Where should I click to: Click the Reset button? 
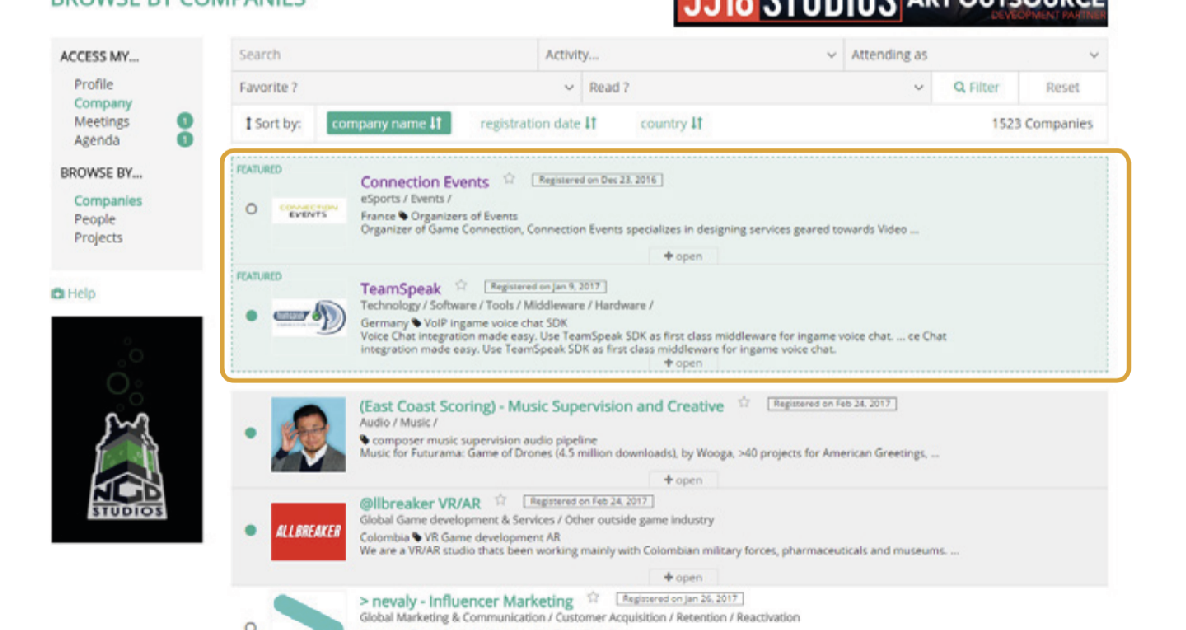pos(1063,88)
